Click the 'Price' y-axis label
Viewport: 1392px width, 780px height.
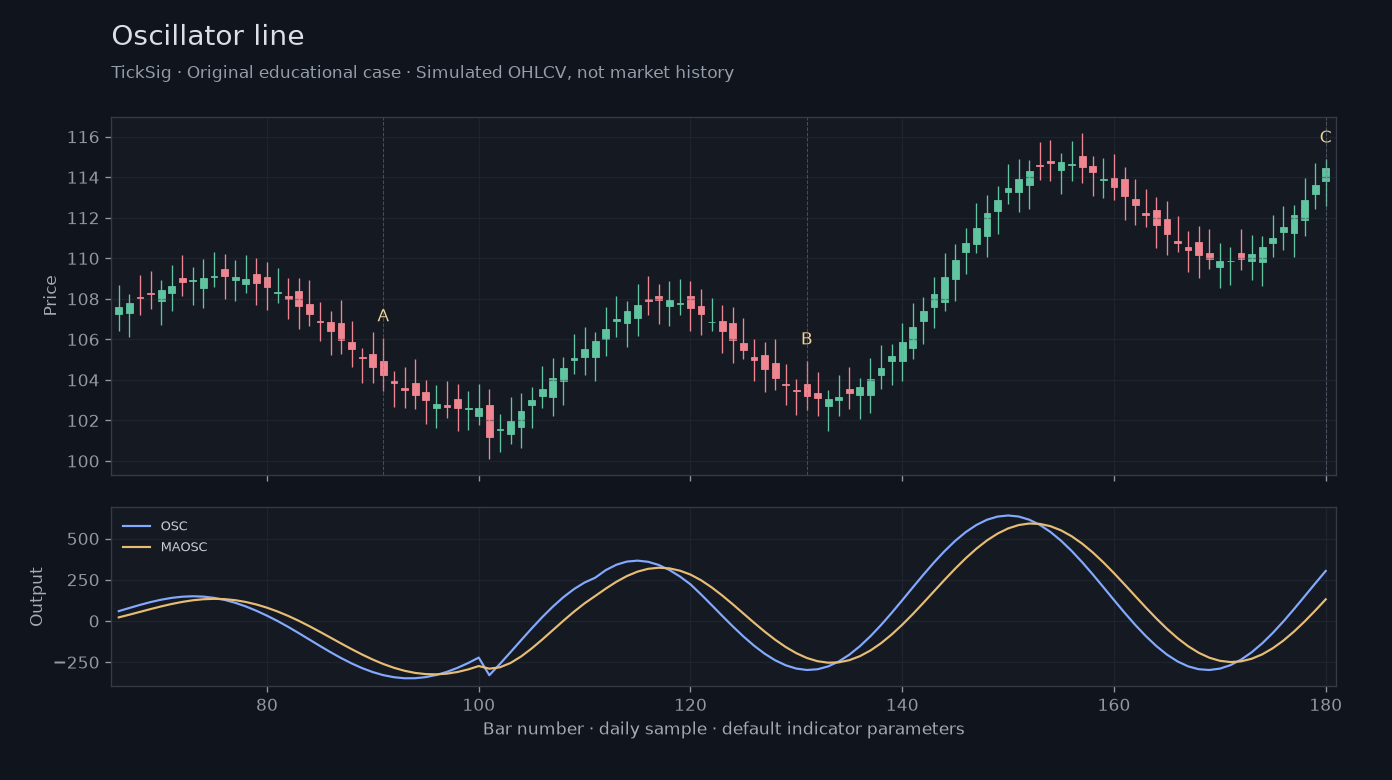pos(50,296)
